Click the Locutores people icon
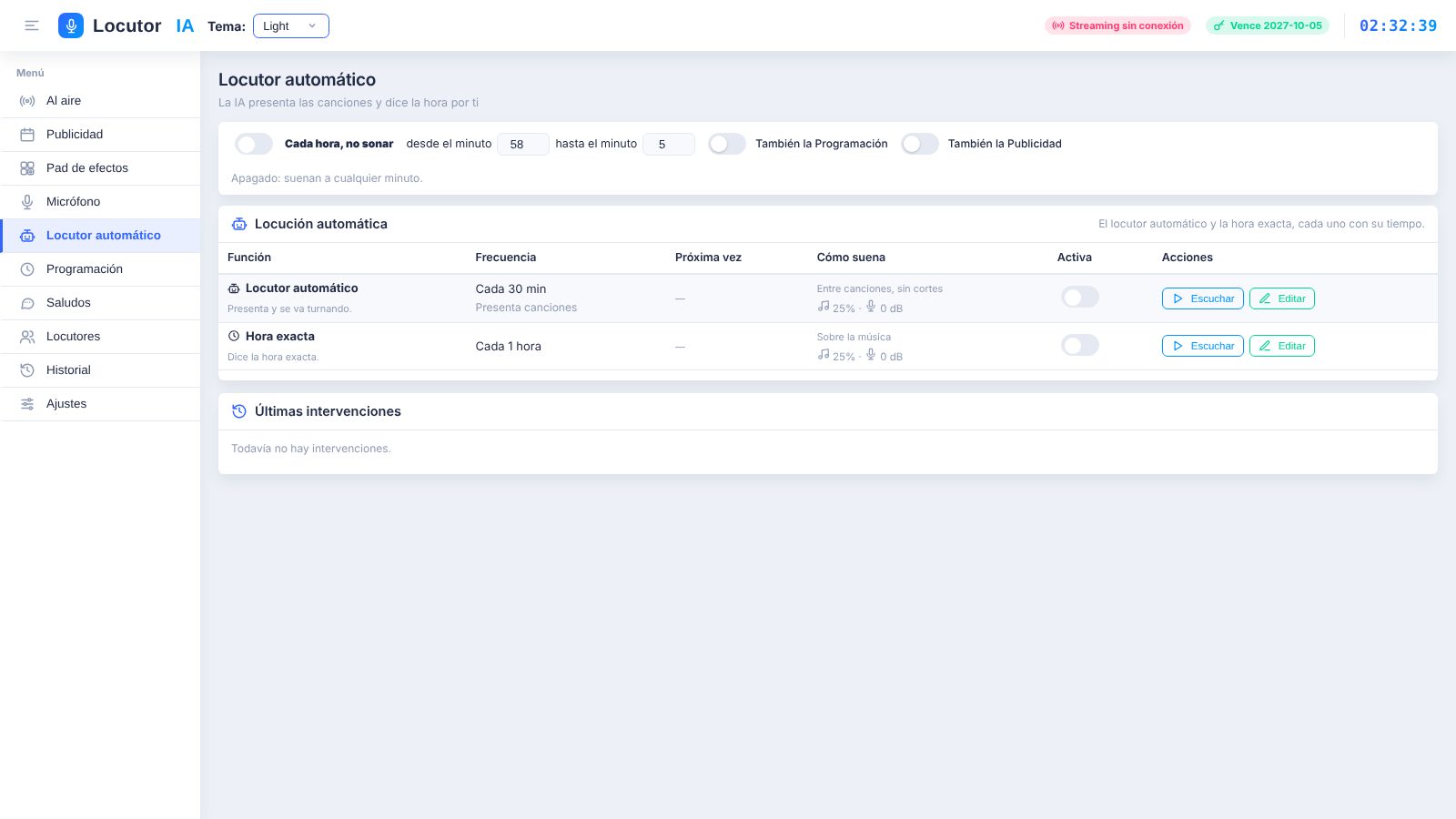Viewport: 1456px width, 819px height. click(27, 337)
